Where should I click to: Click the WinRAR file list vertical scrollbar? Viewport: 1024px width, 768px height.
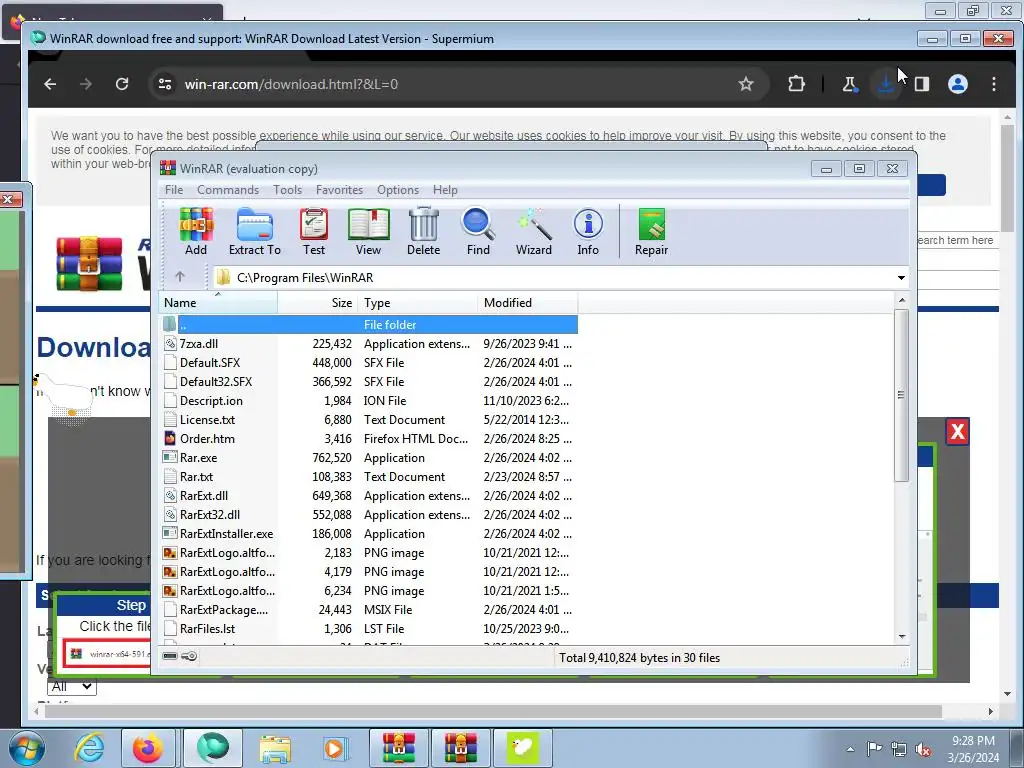[x=901, y=395]
